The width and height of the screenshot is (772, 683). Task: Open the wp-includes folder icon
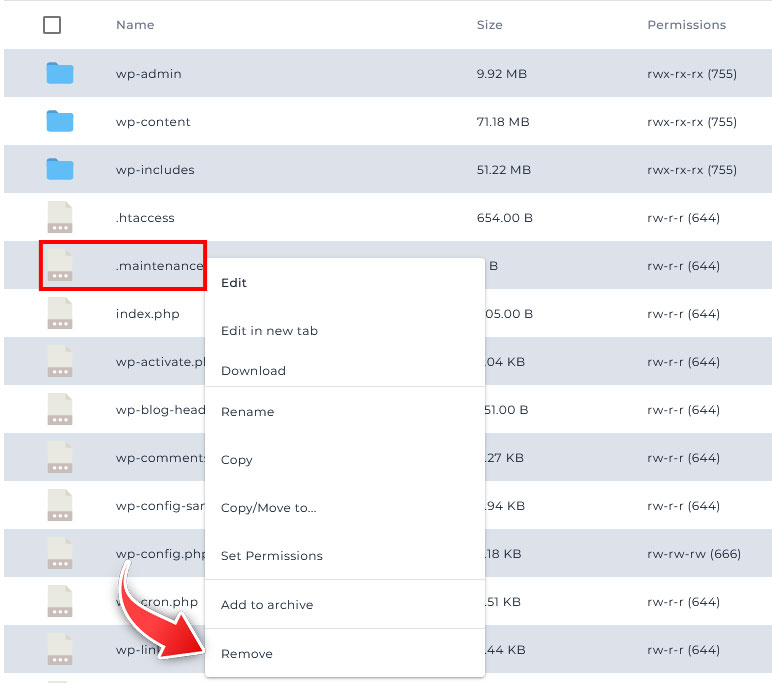coord(60,169)
